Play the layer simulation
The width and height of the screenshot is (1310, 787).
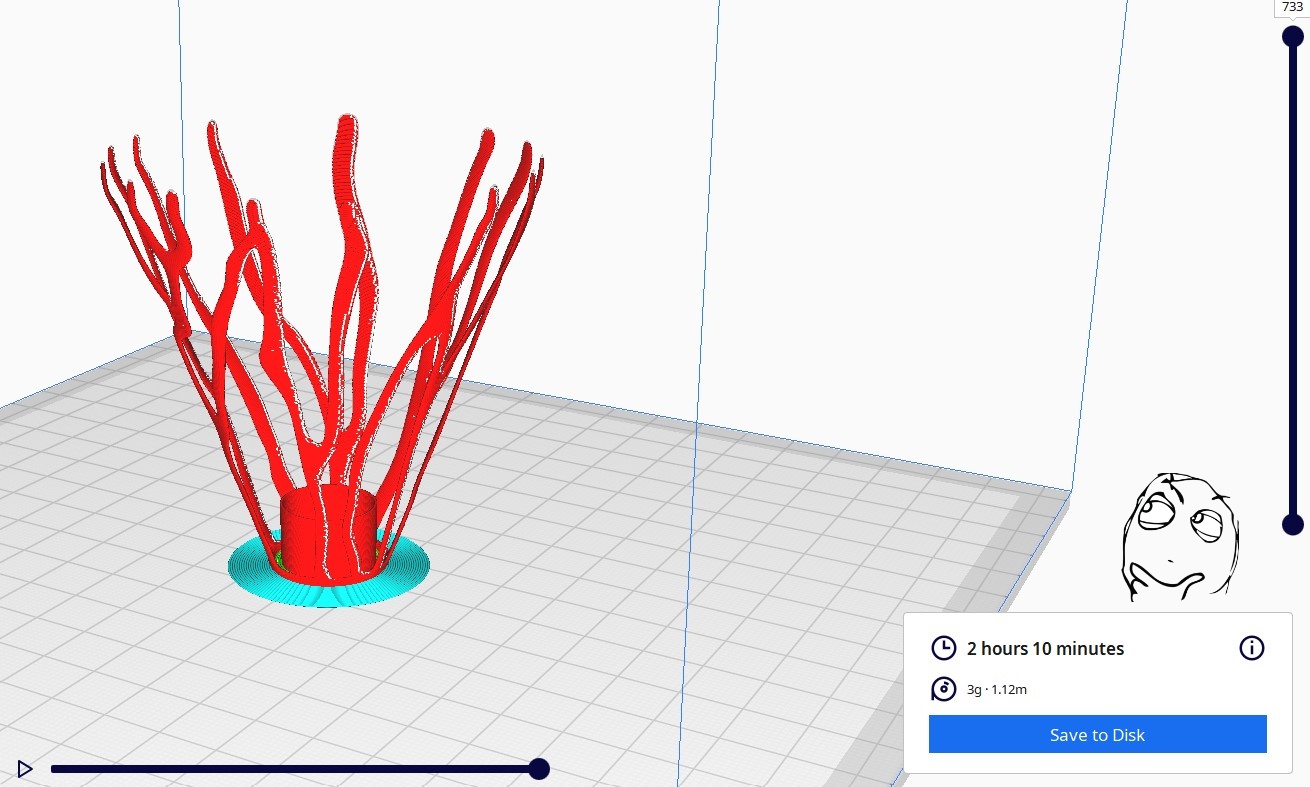[25, 769]
